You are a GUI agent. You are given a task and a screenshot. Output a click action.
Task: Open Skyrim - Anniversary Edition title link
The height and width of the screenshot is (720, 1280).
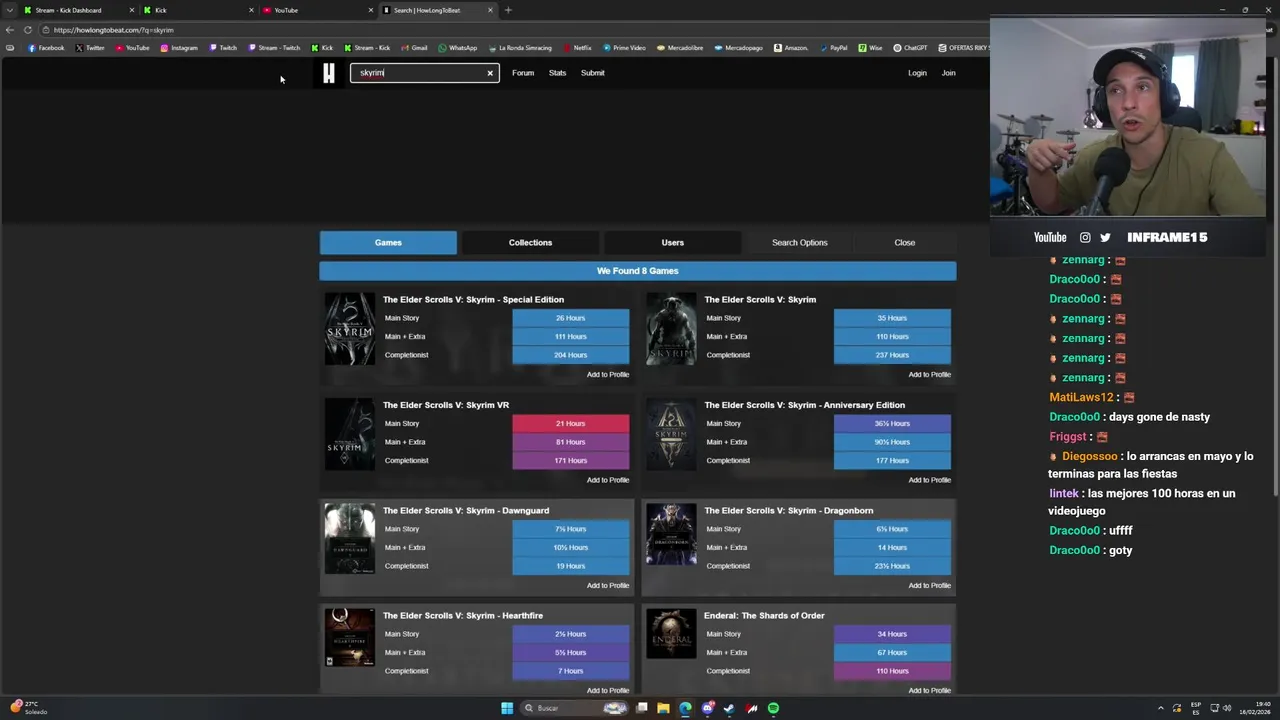pos(804,405)
